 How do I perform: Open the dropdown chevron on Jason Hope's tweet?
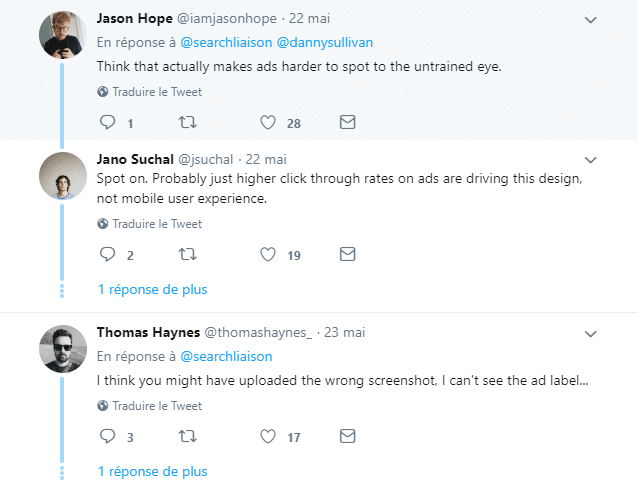coord(590,20)
